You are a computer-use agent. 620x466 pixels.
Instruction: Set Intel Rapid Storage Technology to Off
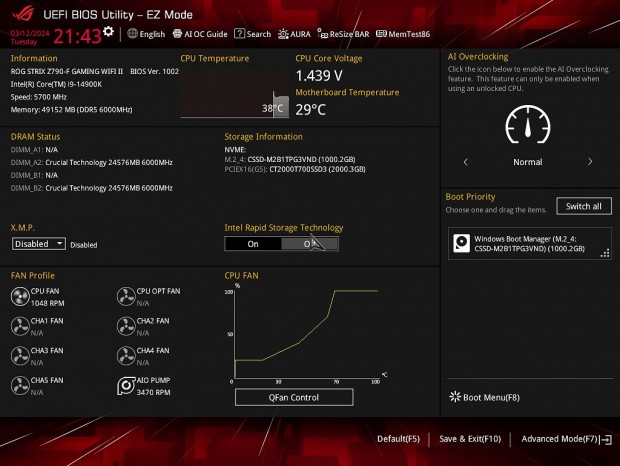click(x=310, y=243)
